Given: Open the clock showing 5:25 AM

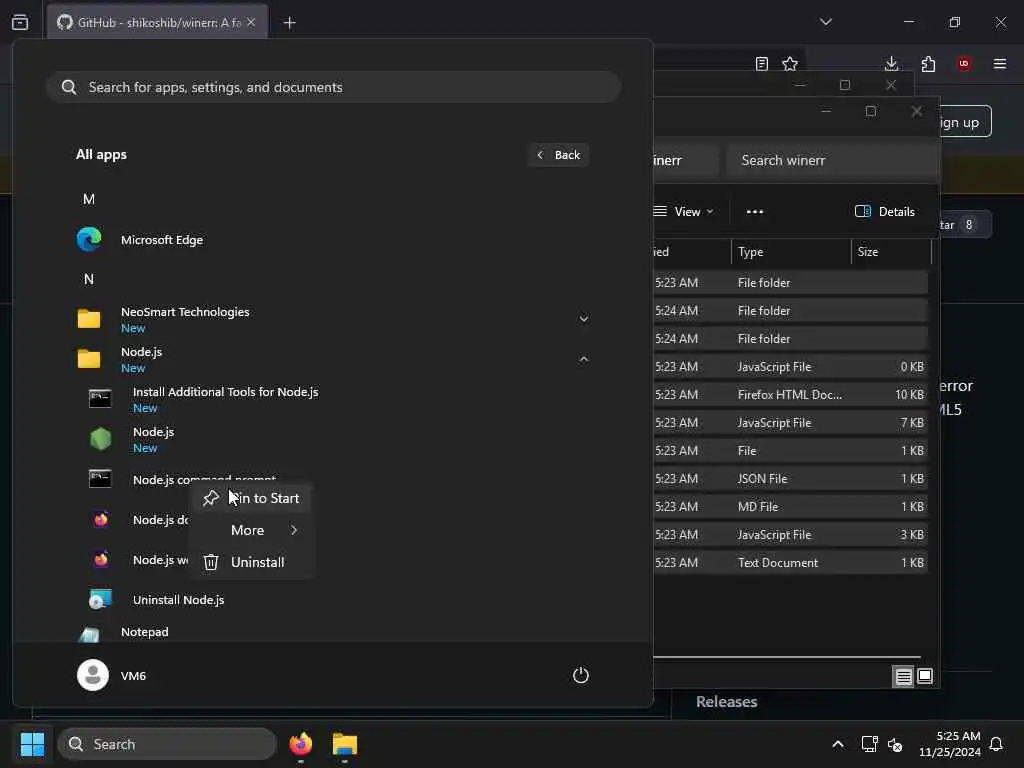Looking at the screenshot, I should point(950,744).
